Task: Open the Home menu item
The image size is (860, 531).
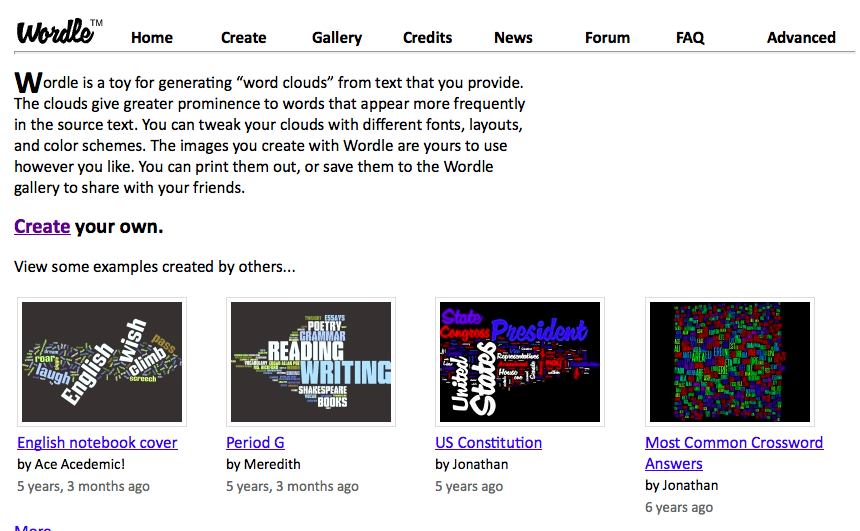Action: (x=152, y=38)
